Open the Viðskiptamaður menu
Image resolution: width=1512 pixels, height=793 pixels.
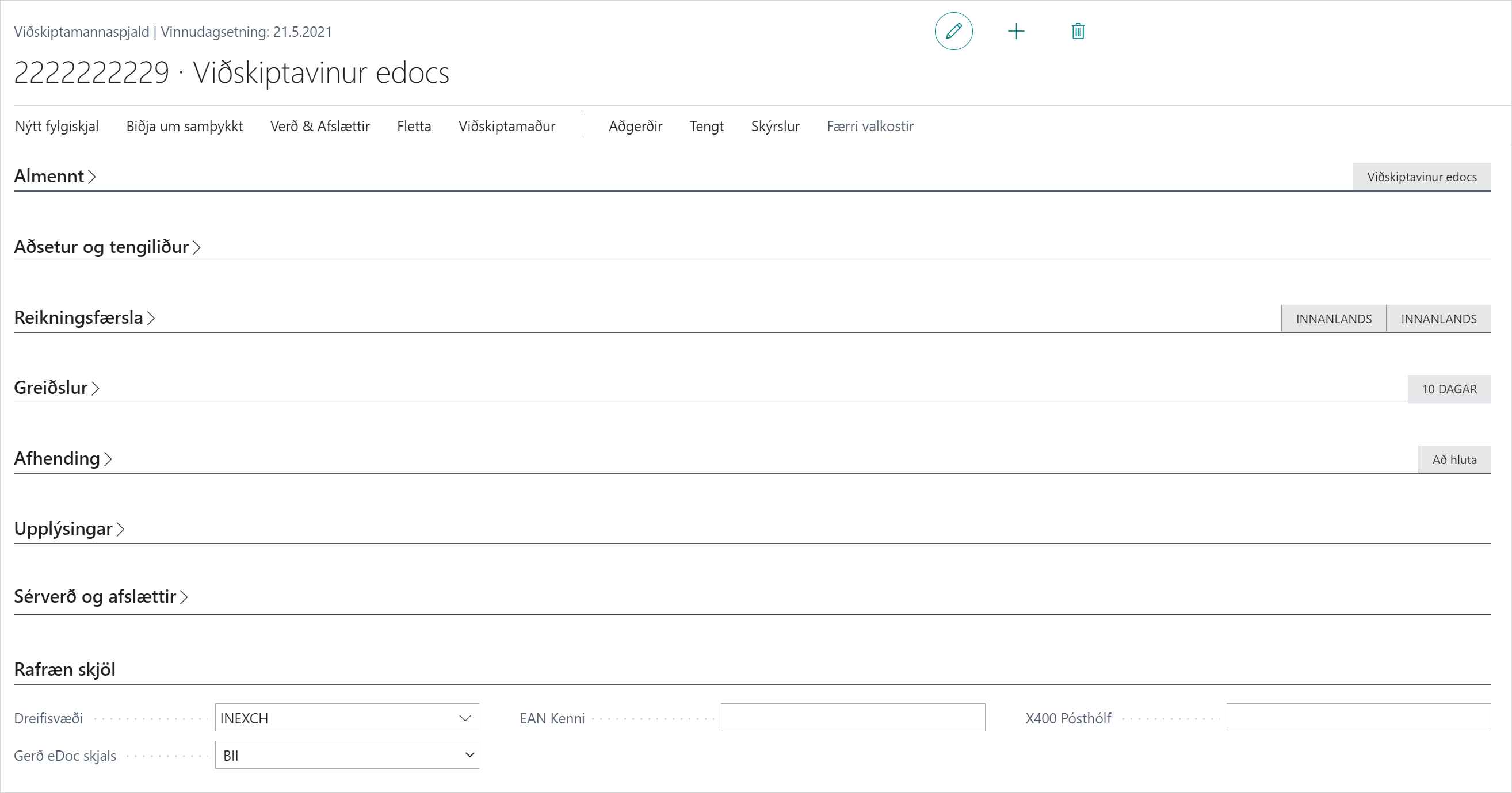[506, 126]
